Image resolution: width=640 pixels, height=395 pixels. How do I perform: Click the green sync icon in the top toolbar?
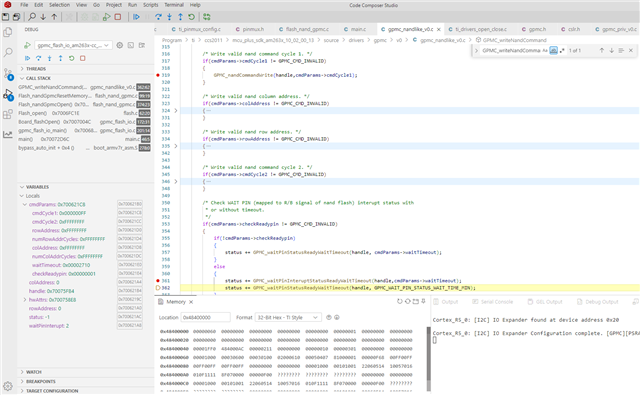207,17
